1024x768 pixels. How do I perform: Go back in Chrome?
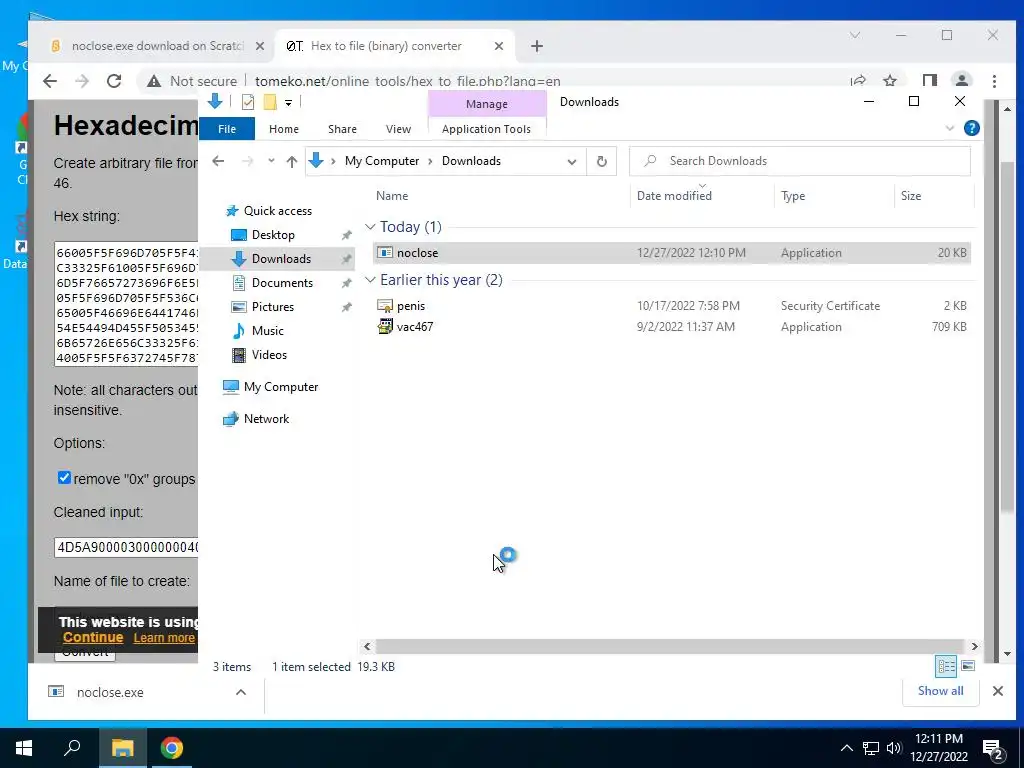50,81
